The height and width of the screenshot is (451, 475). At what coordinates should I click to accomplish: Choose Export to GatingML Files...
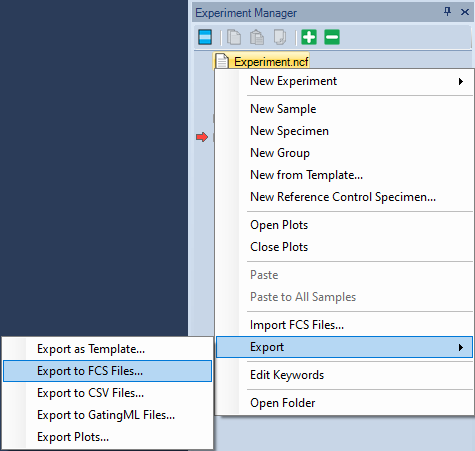click(107, 415)
